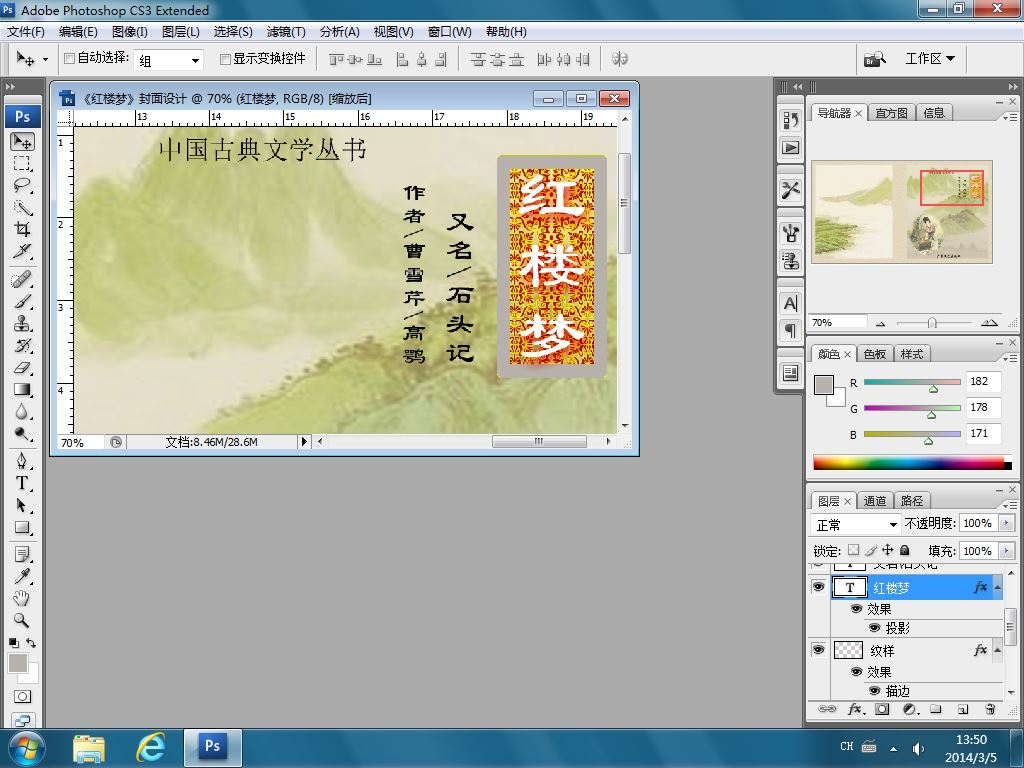Open the Layers panel flyout menu
1024x768 pixels.
click(1010, 505)
